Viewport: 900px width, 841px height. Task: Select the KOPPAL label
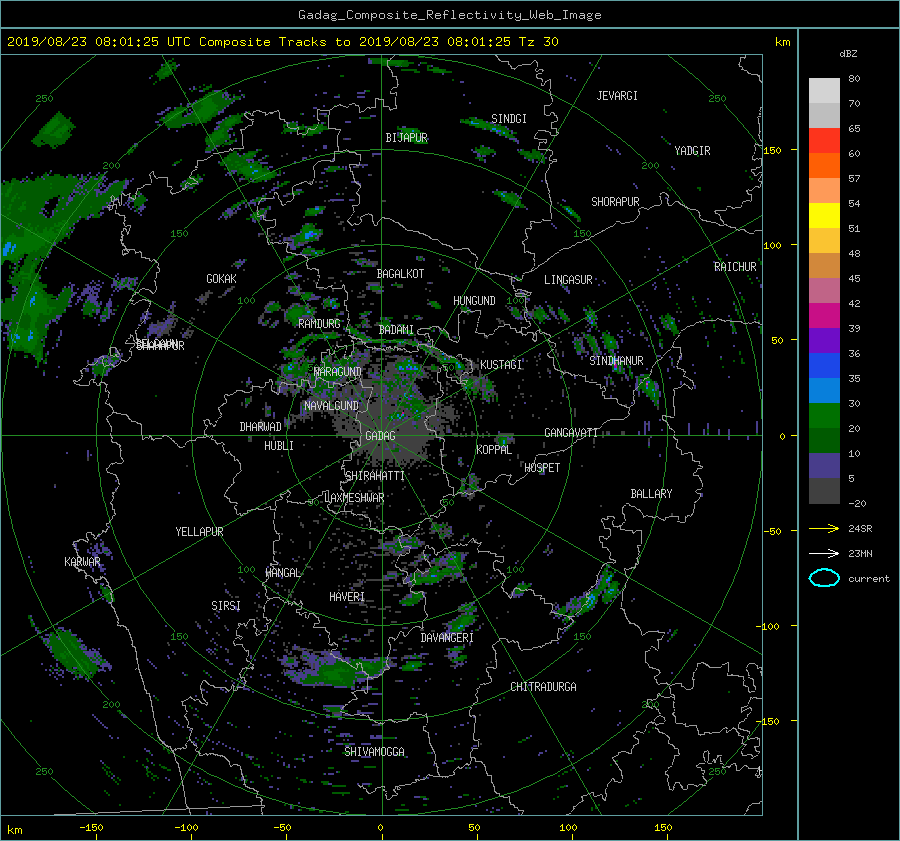pos(494,450)
